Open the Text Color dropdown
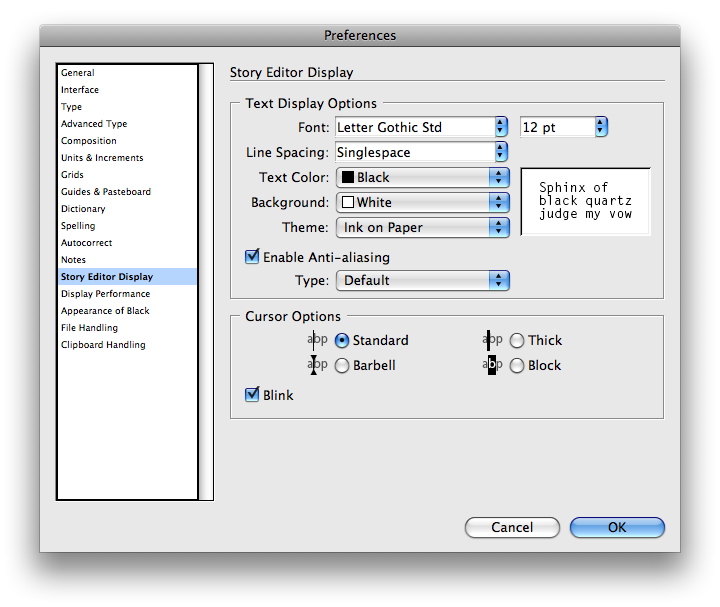The height and width of the screenshot is (607, 720). click(422, 177)
